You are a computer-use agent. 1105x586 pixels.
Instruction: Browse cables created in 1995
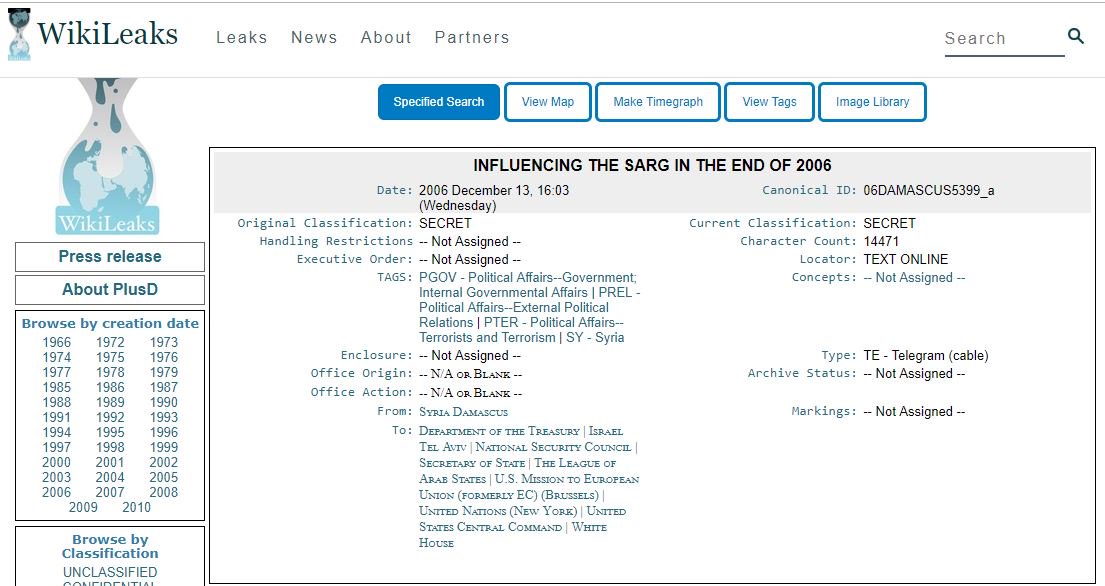pyautogui.click(x=110, y=432)
